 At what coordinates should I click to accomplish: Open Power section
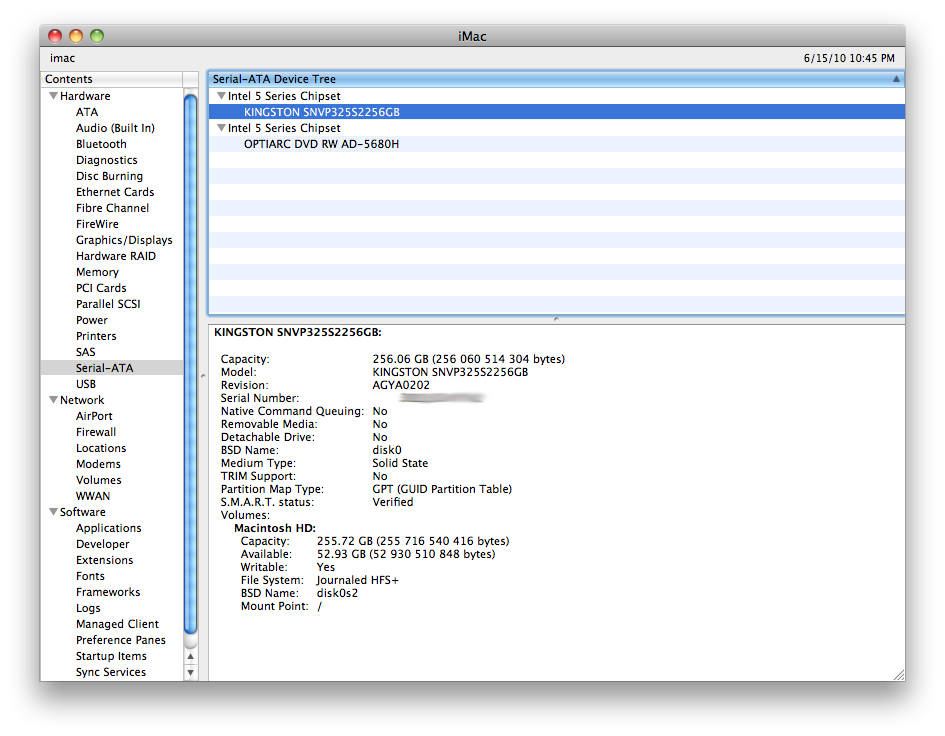click(x=92, y=320)
